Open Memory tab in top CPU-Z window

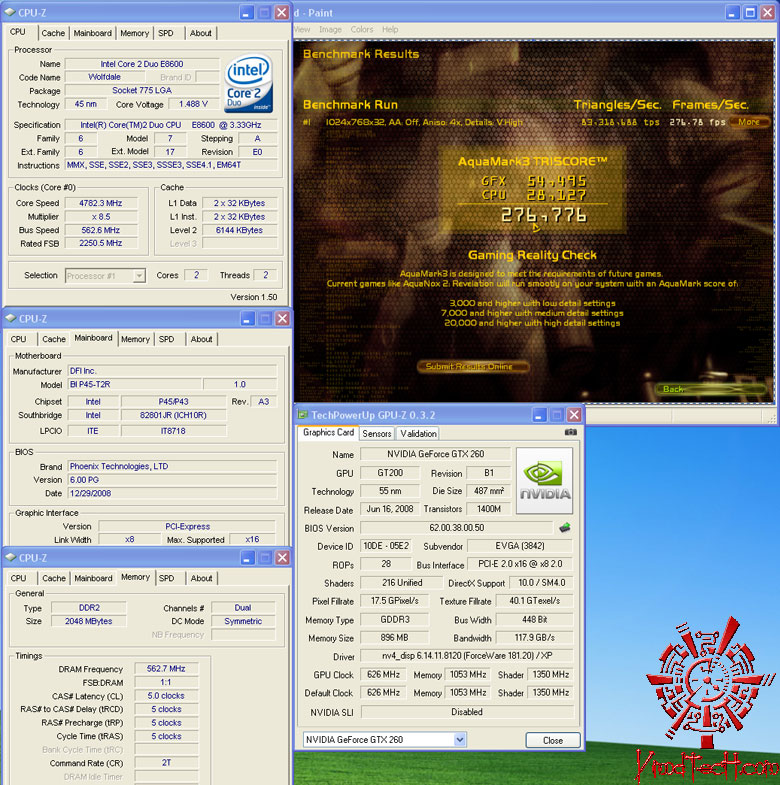[135, 33]
